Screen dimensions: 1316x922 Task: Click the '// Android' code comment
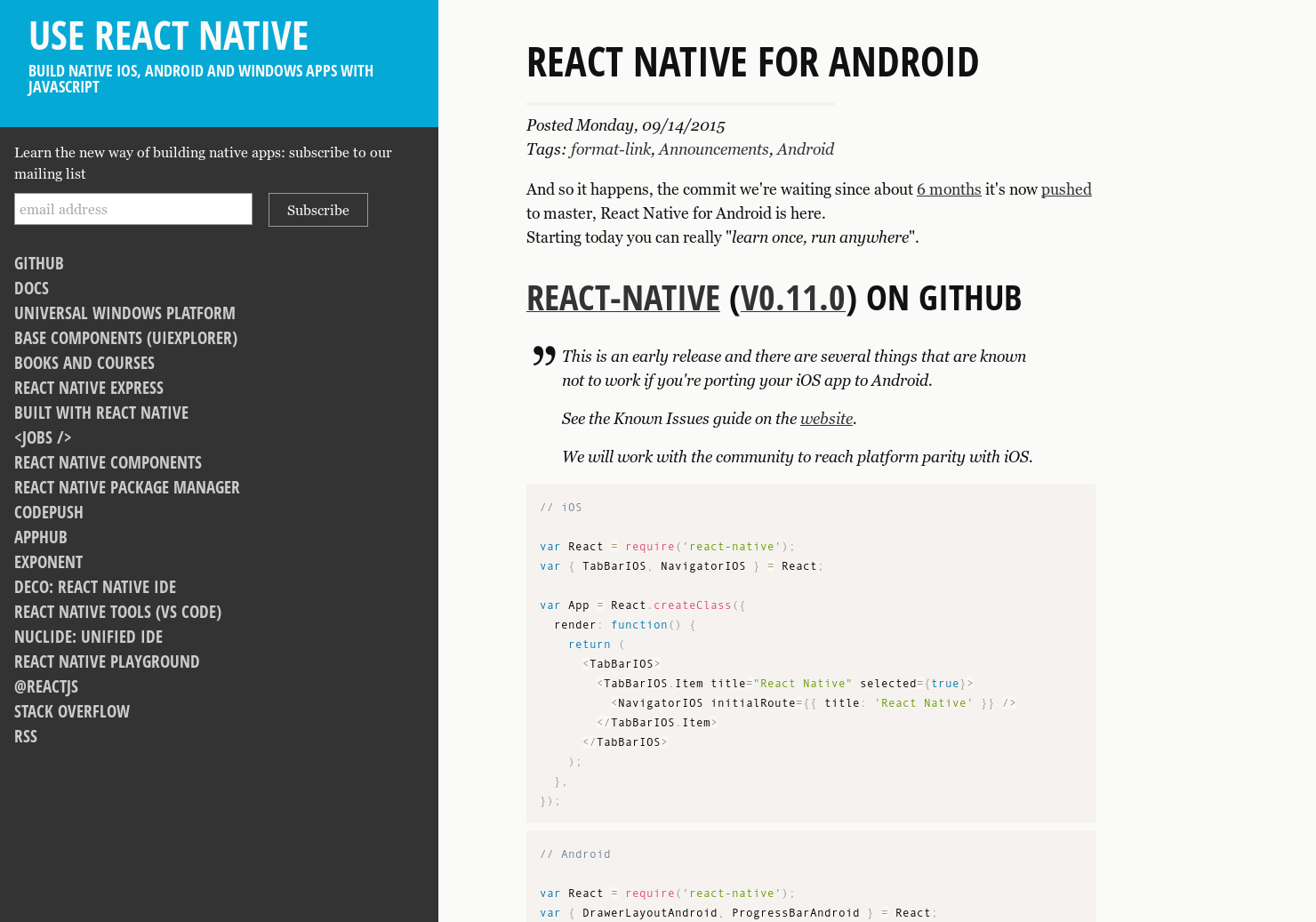(x=575, y=854)
